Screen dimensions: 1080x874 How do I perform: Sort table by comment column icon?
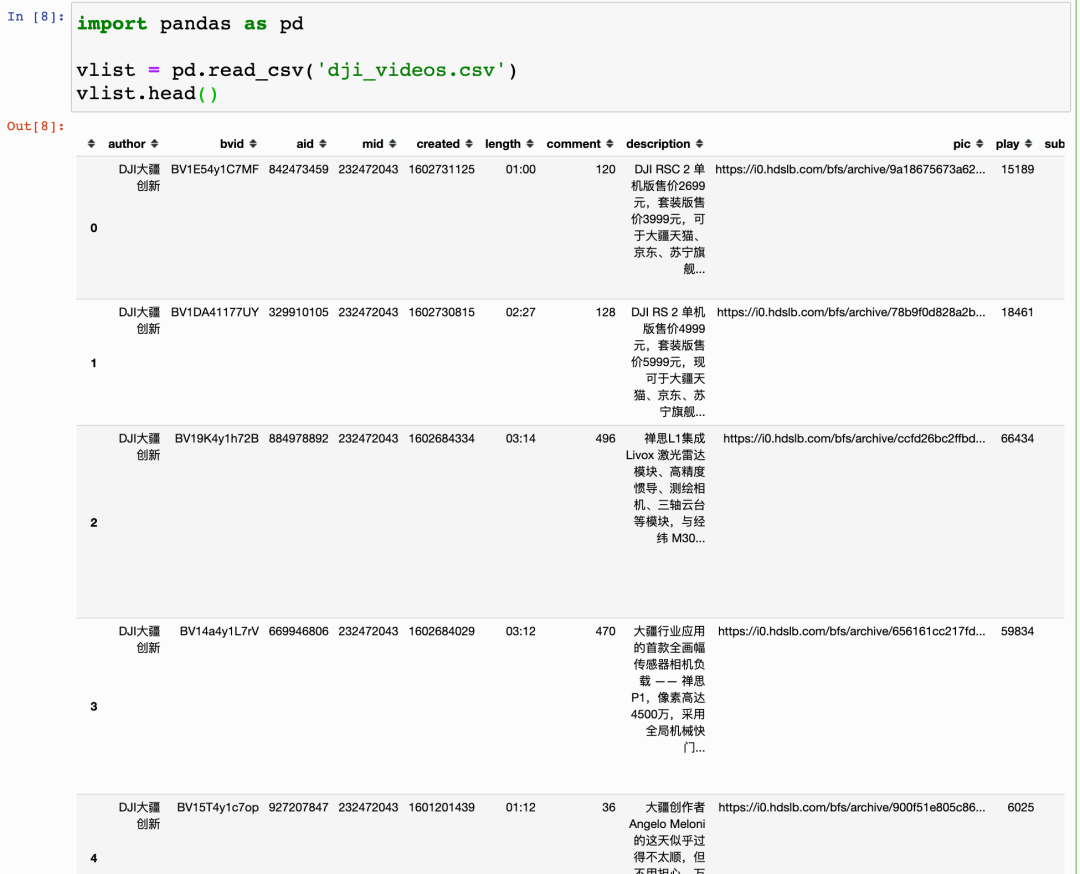(610, 144)
